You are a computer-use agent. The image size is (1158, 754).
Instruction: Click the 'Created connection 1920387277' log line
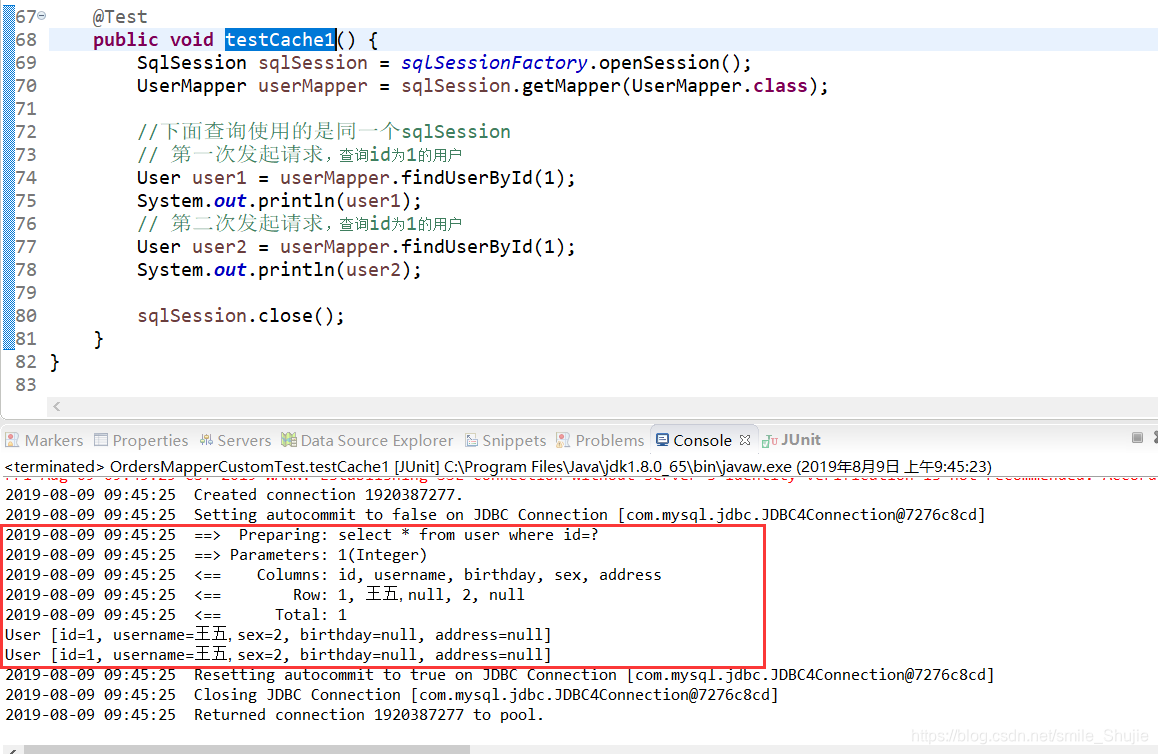pos(234,495)
